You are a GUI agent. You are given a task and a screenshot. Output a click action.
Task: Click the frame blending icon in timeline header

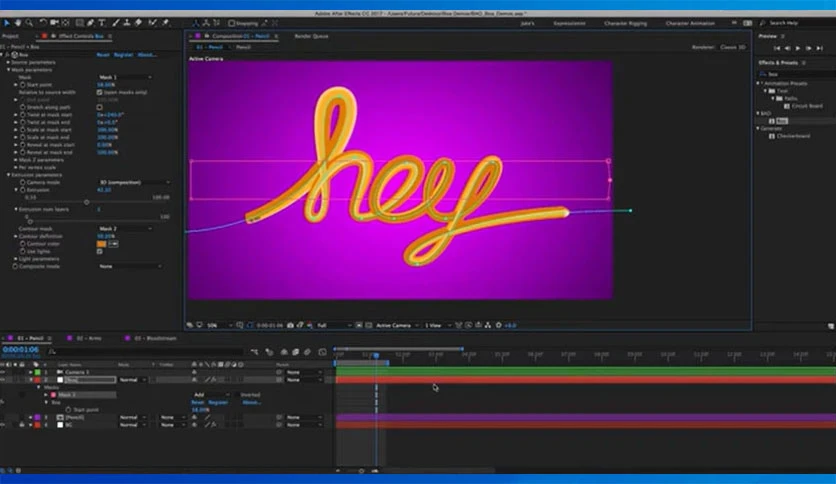[x=295, y=352]
